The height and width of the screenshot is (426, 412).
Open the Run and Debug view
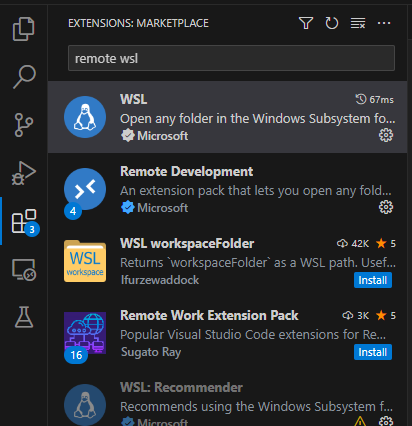[24, 173]
